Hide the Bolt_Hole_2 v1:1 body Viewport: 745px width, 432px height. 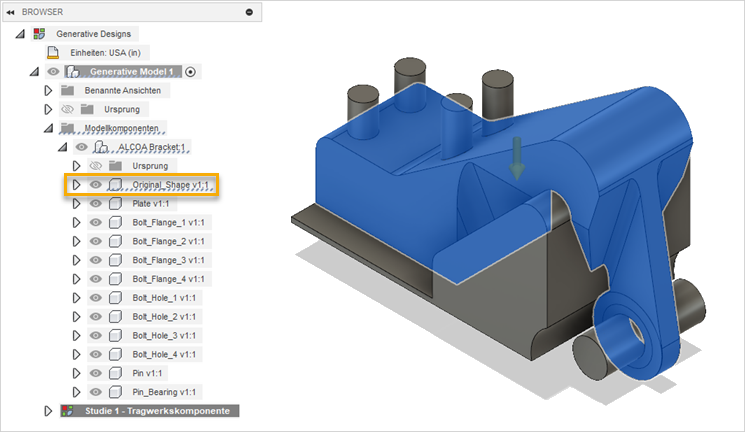point(96,317)
